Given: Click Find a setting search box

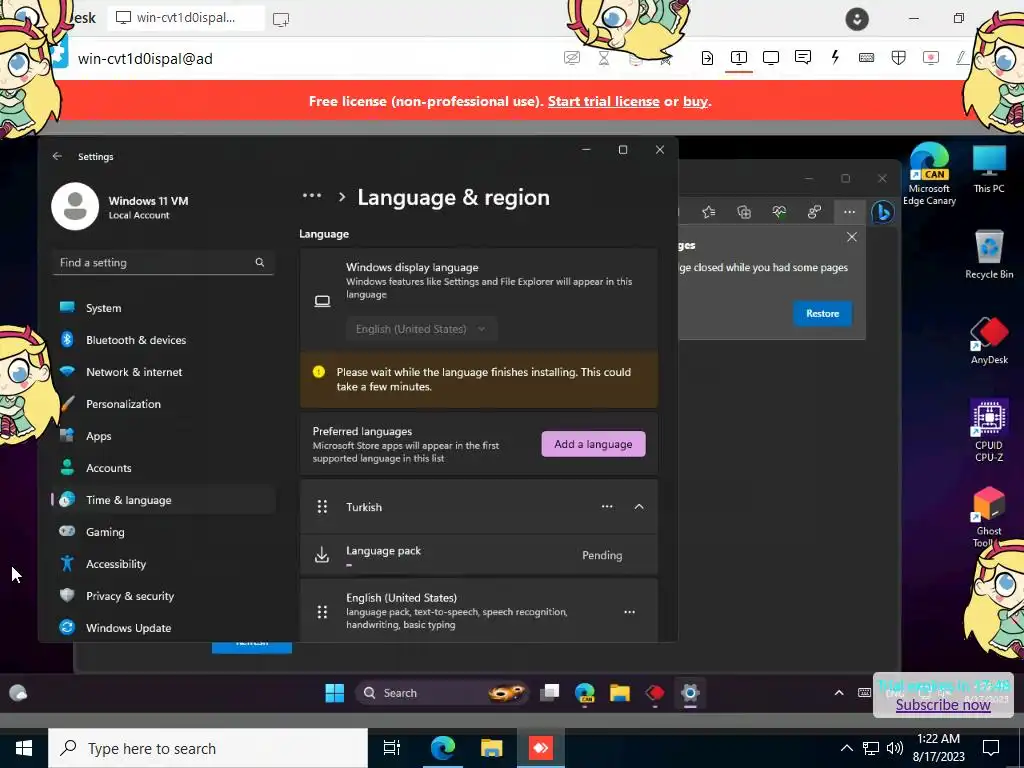Looking at the screenshot, I should tap(163, 263).
